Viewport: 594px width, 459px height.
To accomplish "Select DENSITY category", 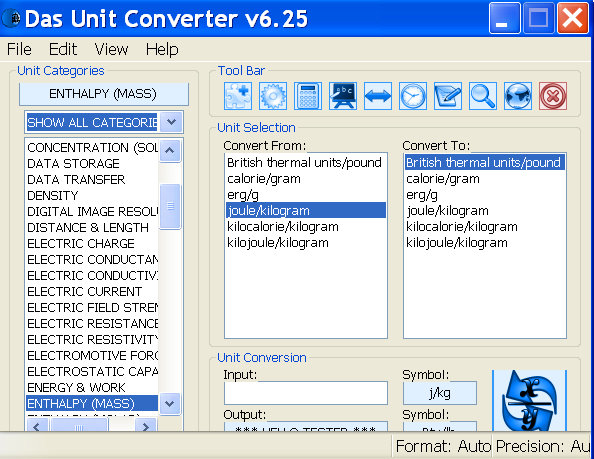I will tap(92, 195).
